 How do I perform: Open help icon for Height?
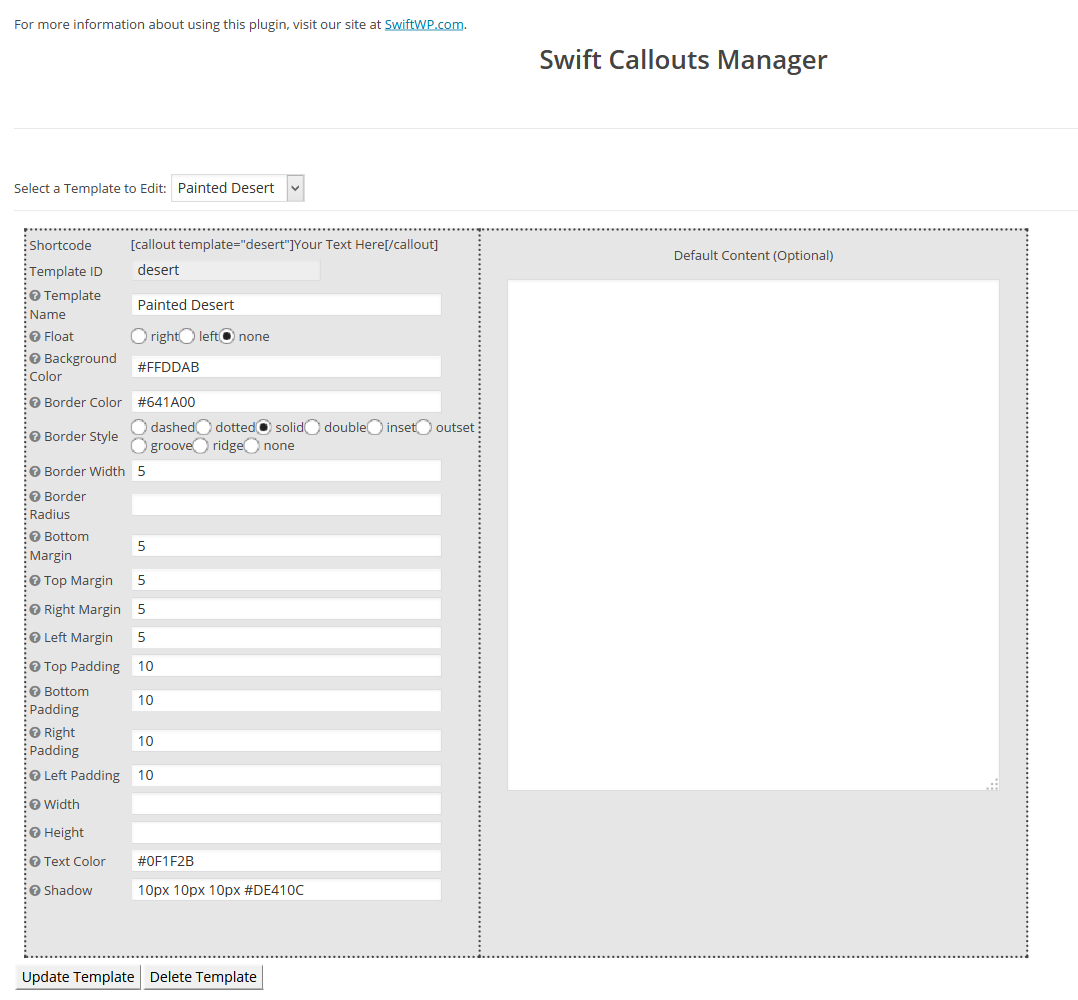click(35, 833)
